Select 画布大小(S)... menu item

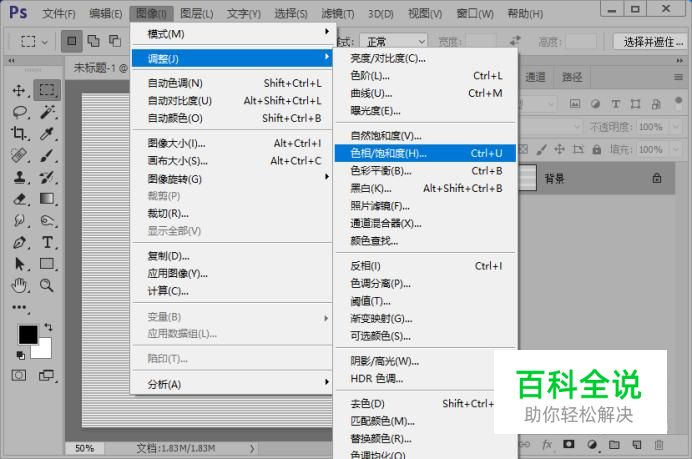coord(232,161)
